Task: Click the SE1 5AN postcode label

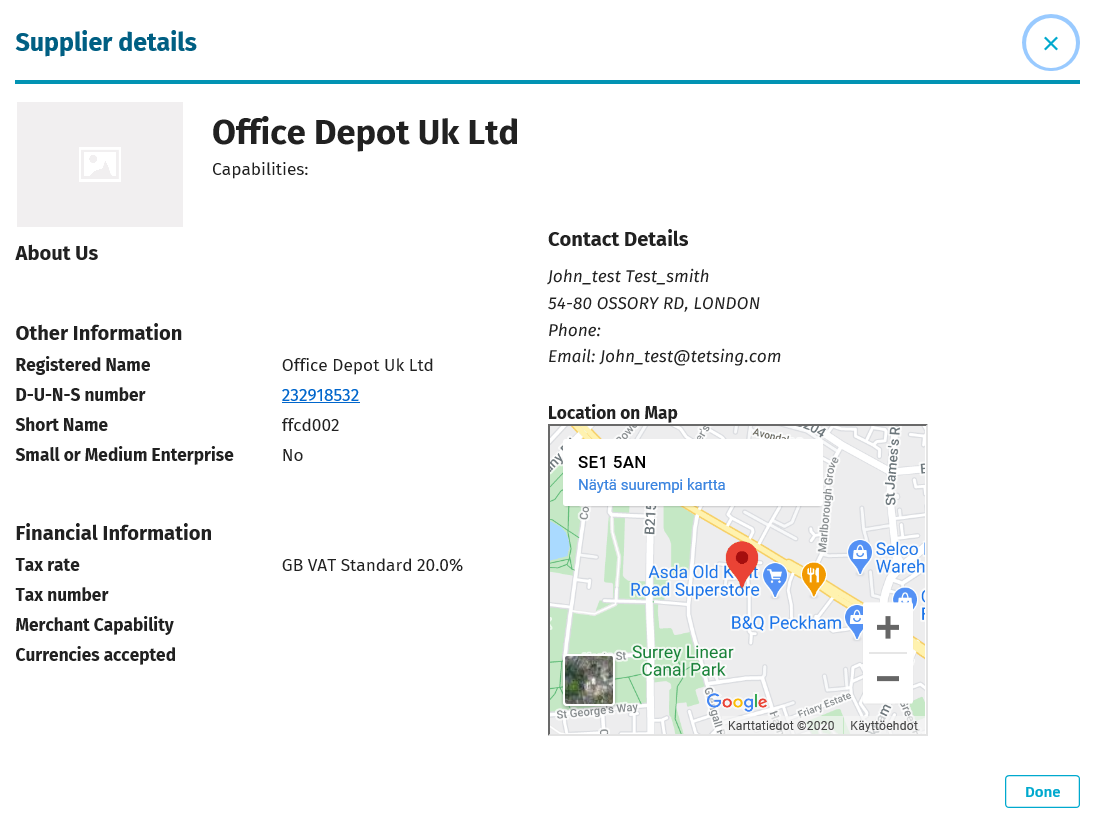Action: tap(612, 462)
